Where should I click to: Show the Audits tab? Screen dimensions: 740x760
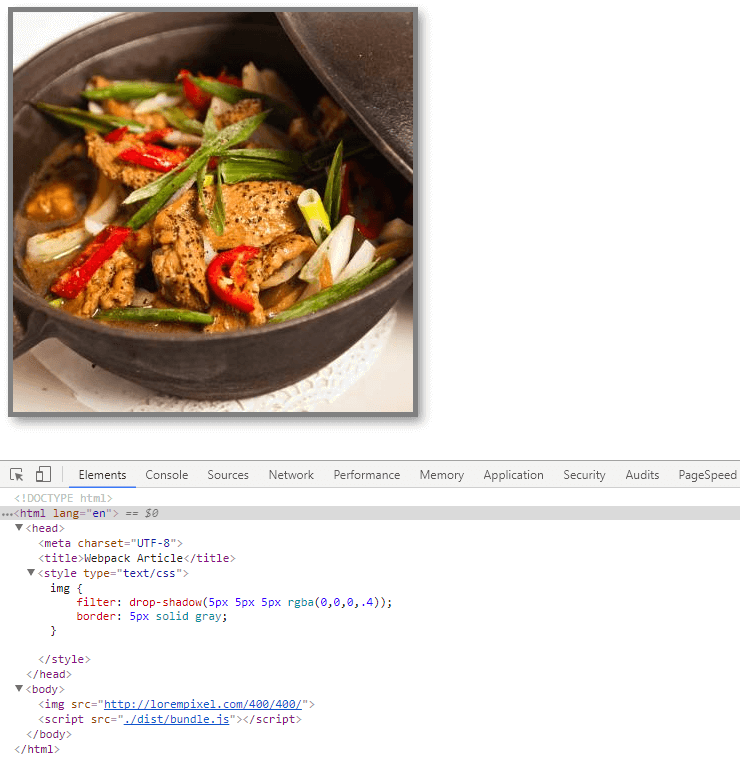coord(642,475)
